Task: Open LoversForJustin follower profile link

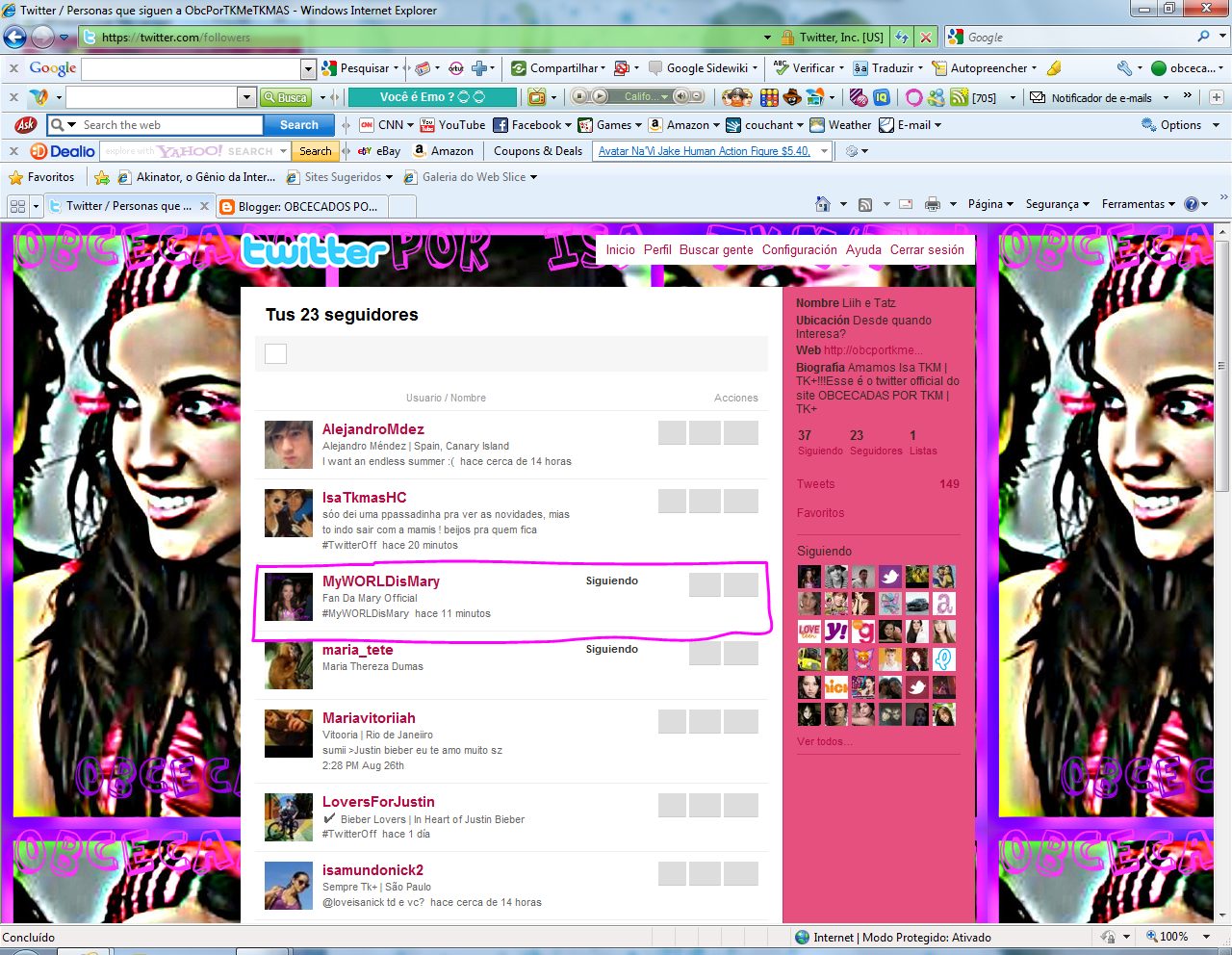Action: pos(378,802)
